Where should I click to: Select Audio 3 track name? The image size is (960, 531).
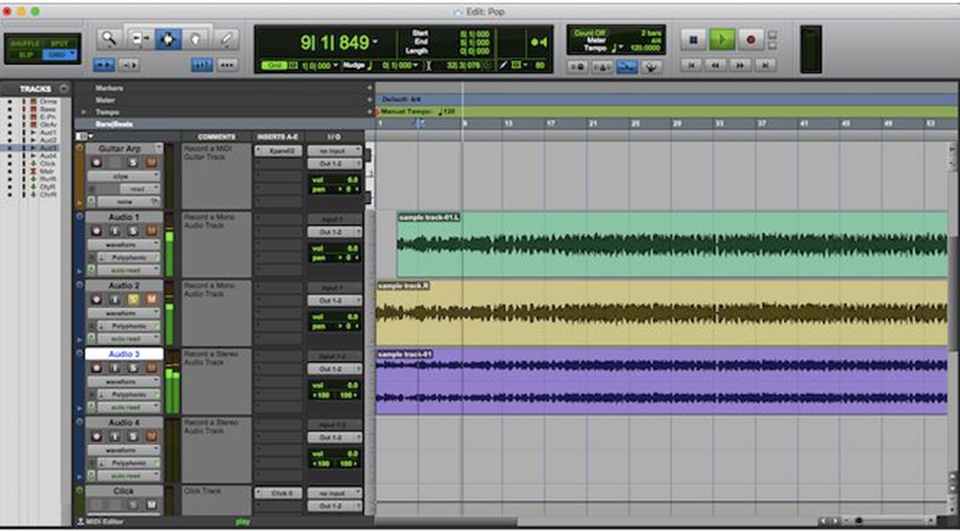pyautogui.click(x=124, y=354)
